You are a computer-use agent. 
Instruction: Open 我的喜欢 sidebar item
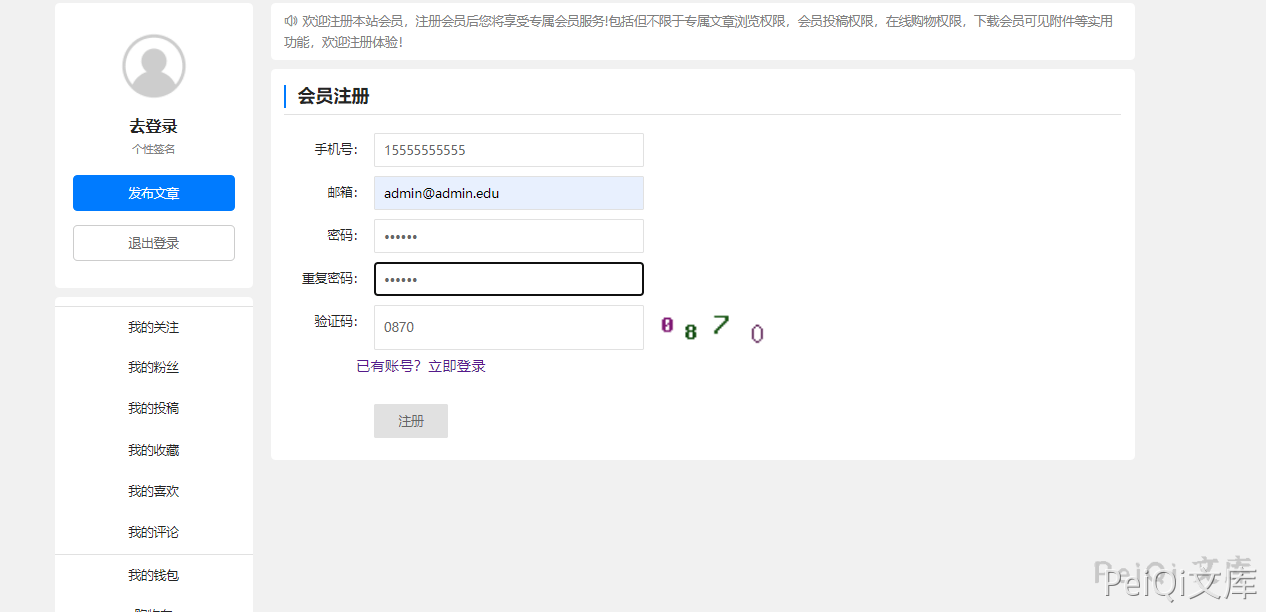point(154,491)
